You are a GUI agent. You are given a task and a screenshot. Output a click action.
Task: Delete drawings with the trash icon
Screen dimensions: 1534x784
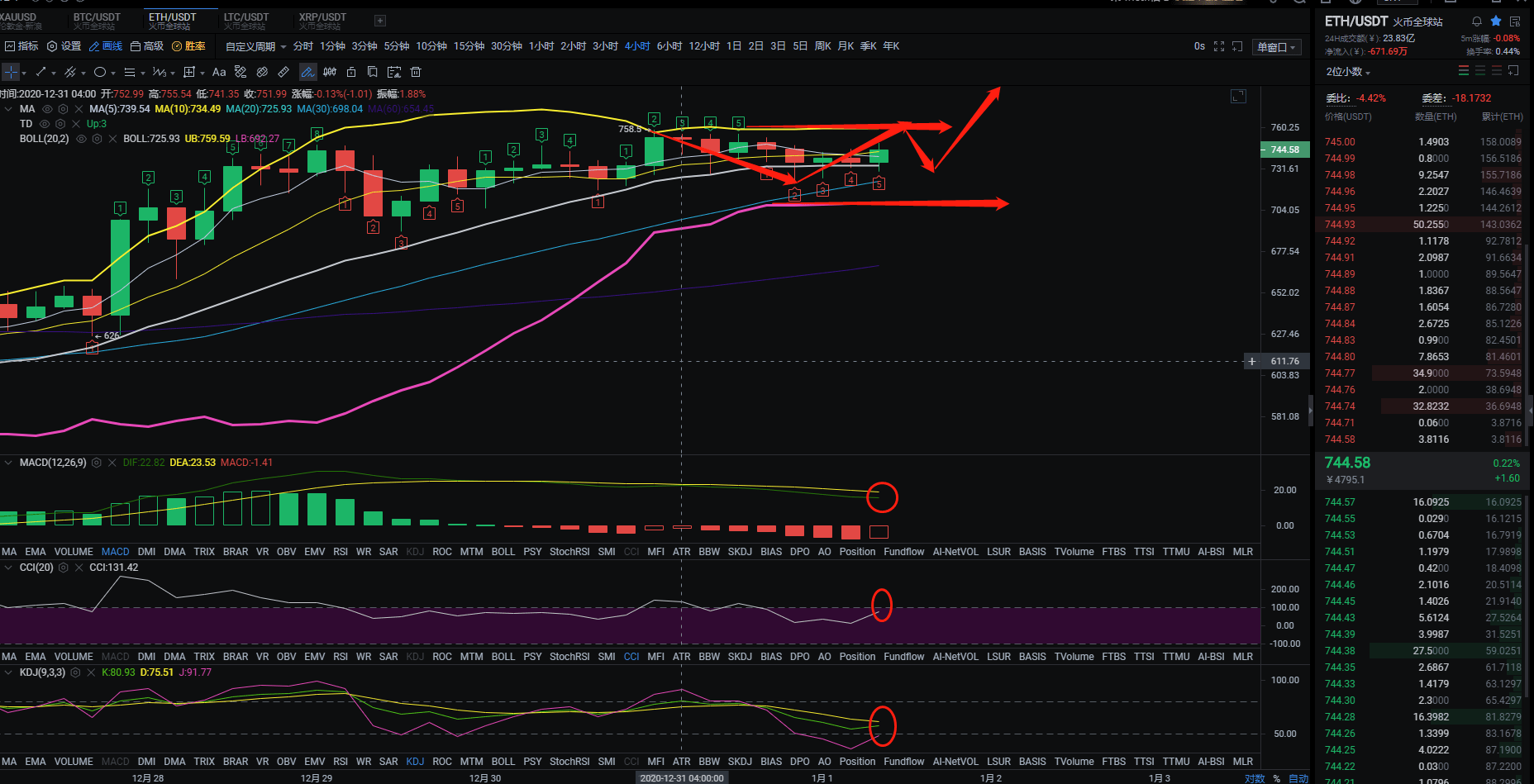click(x=416, y=72)
